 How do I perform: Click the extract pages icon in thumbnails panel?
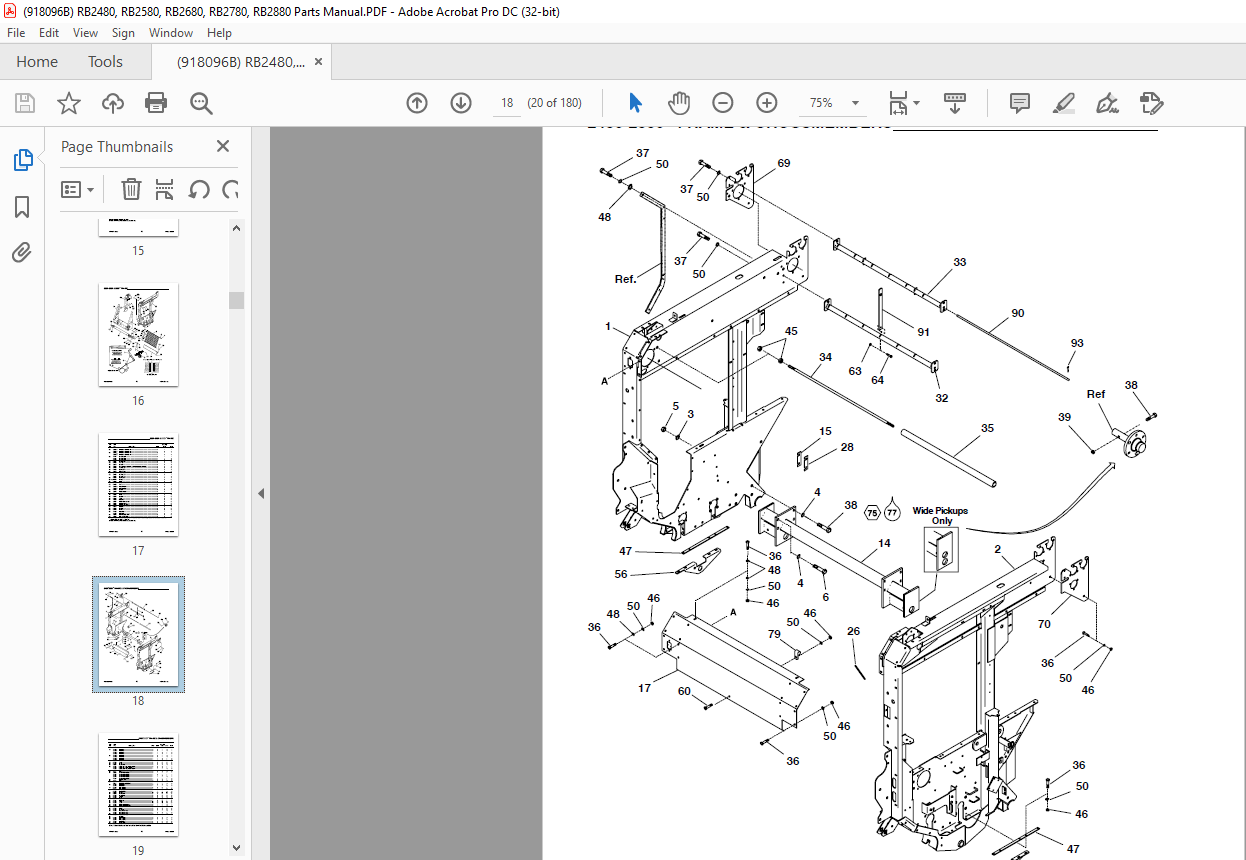pyautogui.click(x=165, y=189)
